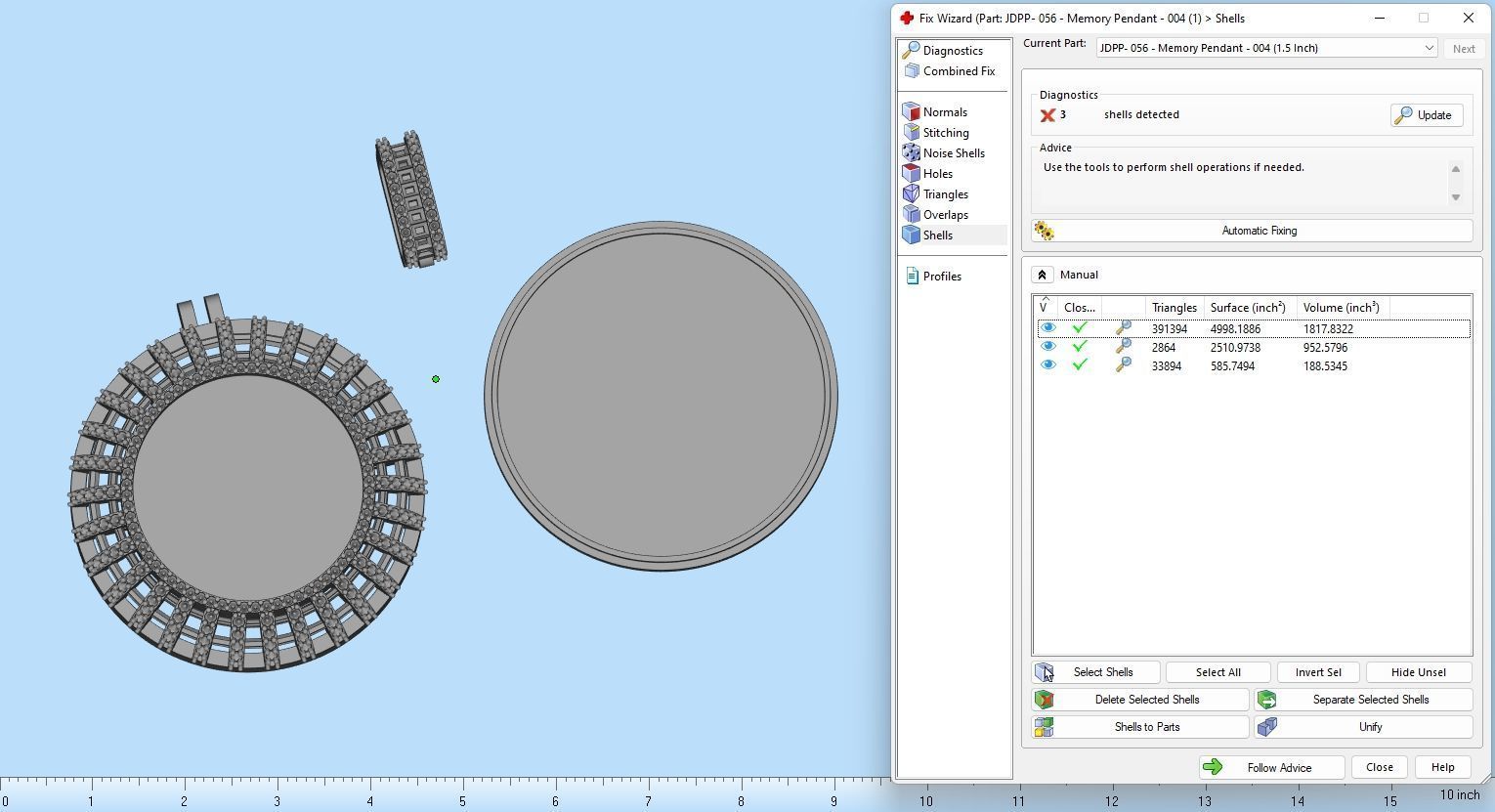
Task: Click the Help button
Action: [1442, 767]
